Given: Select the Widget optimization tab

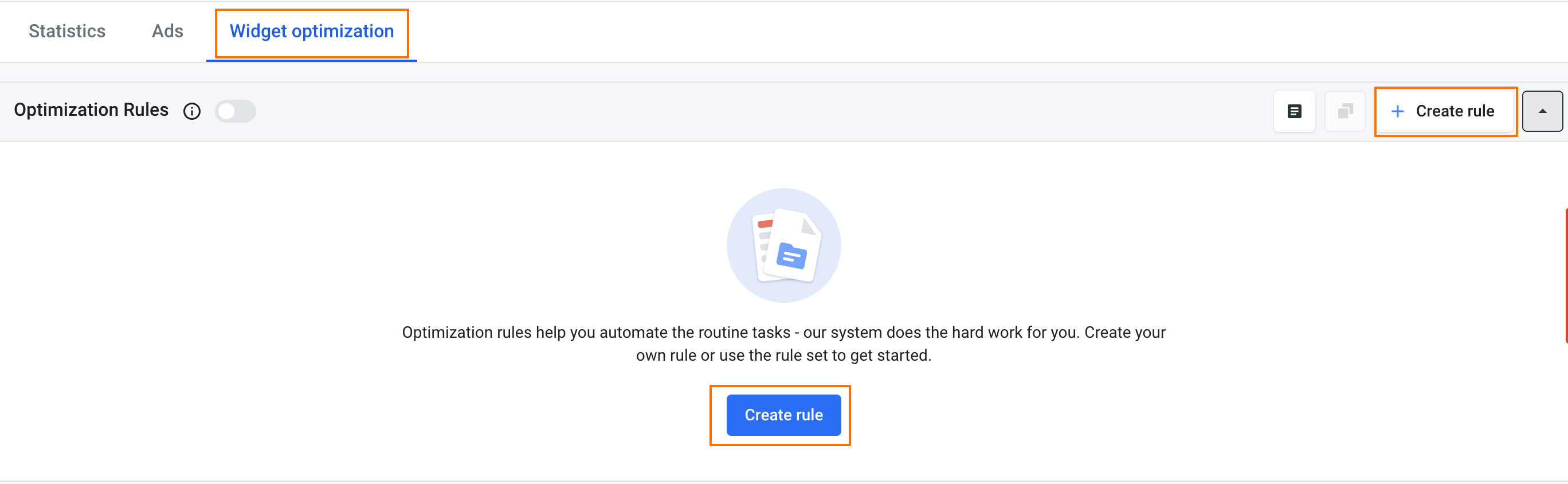Looking at the screenshot, I should pyautogui.click(x=312, y=31).
